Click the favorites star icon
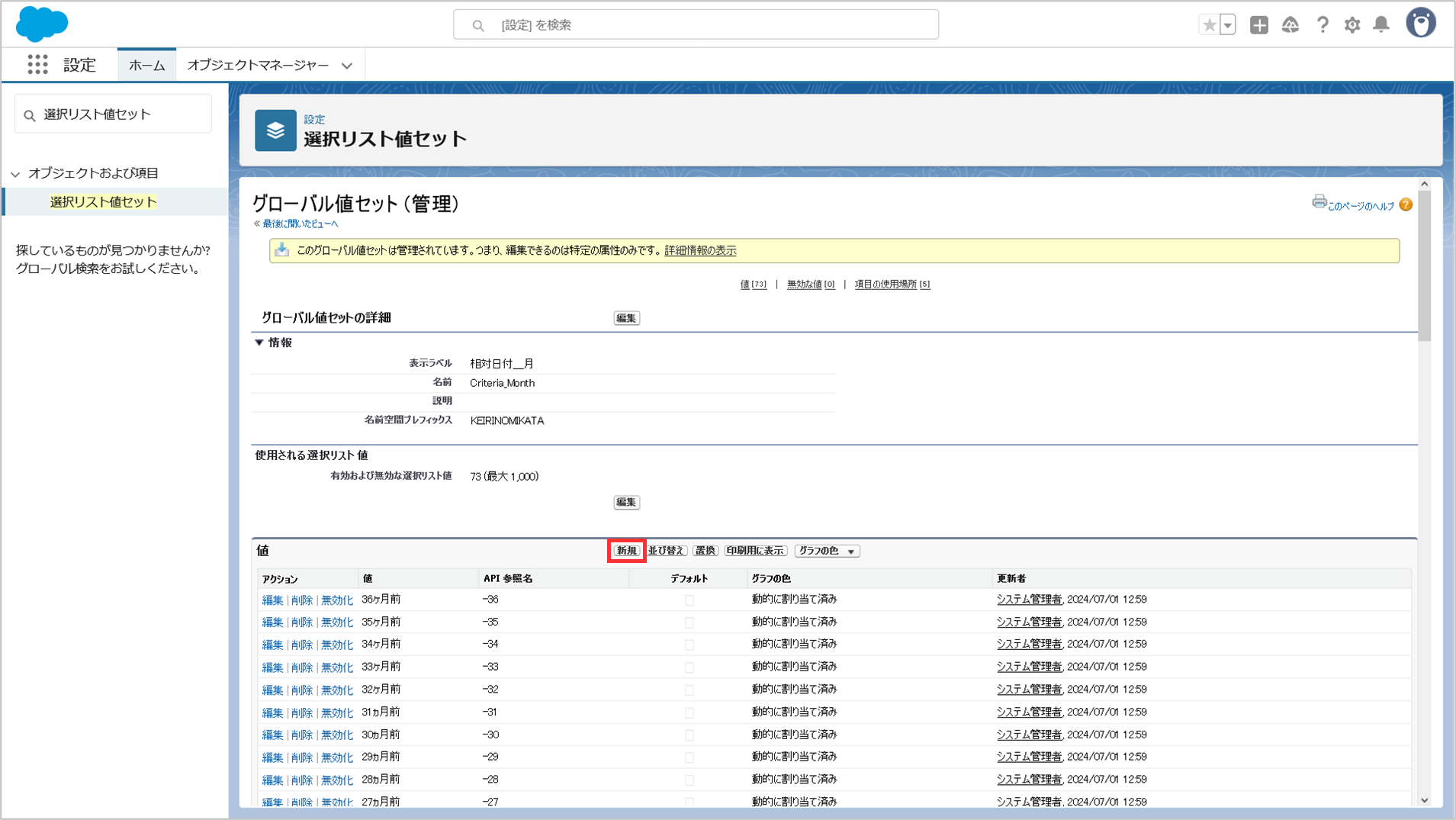 (1209, 25)
